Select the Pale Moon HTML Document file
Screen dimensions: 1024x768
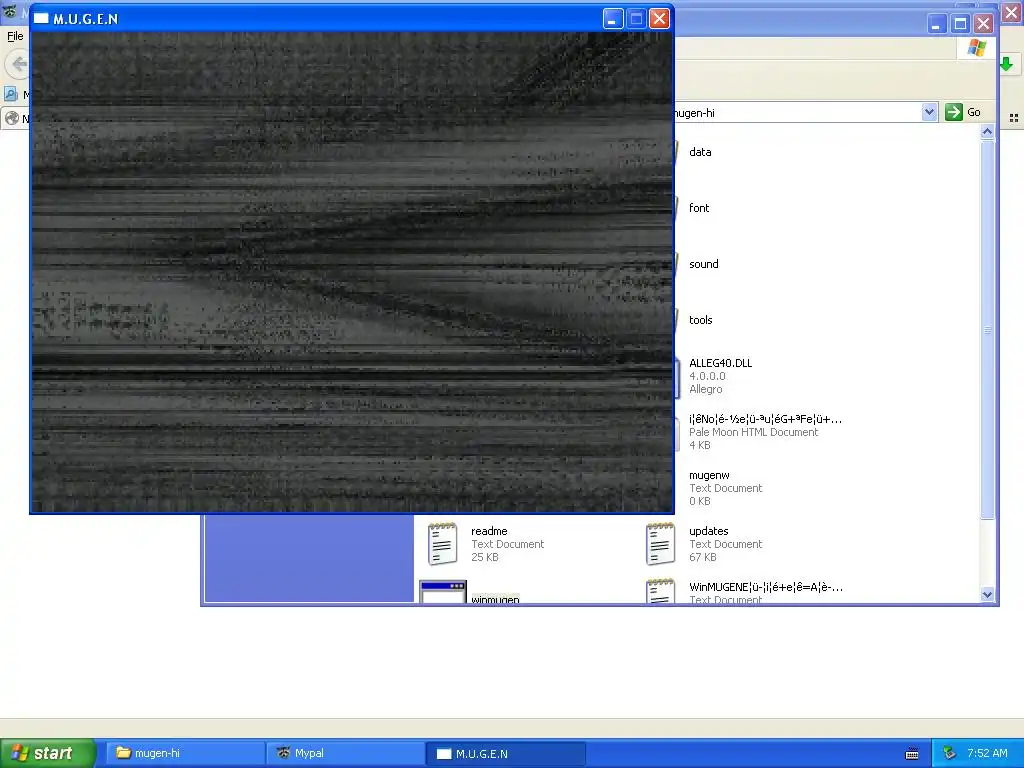pos(765,419)
